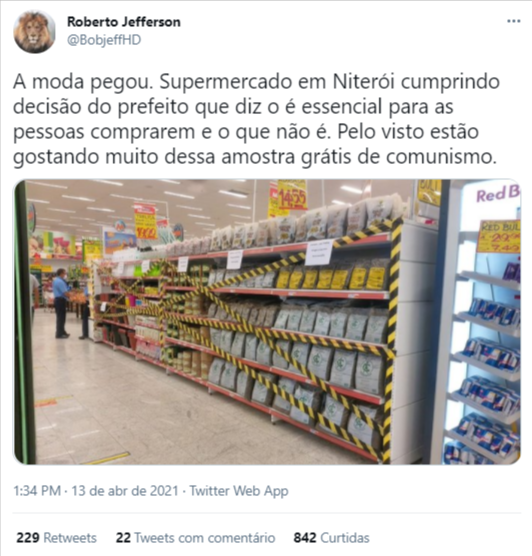Click the date 13 de abr de 2021
This screenshot has width=532, height=556.
click(x=125, y=491)
